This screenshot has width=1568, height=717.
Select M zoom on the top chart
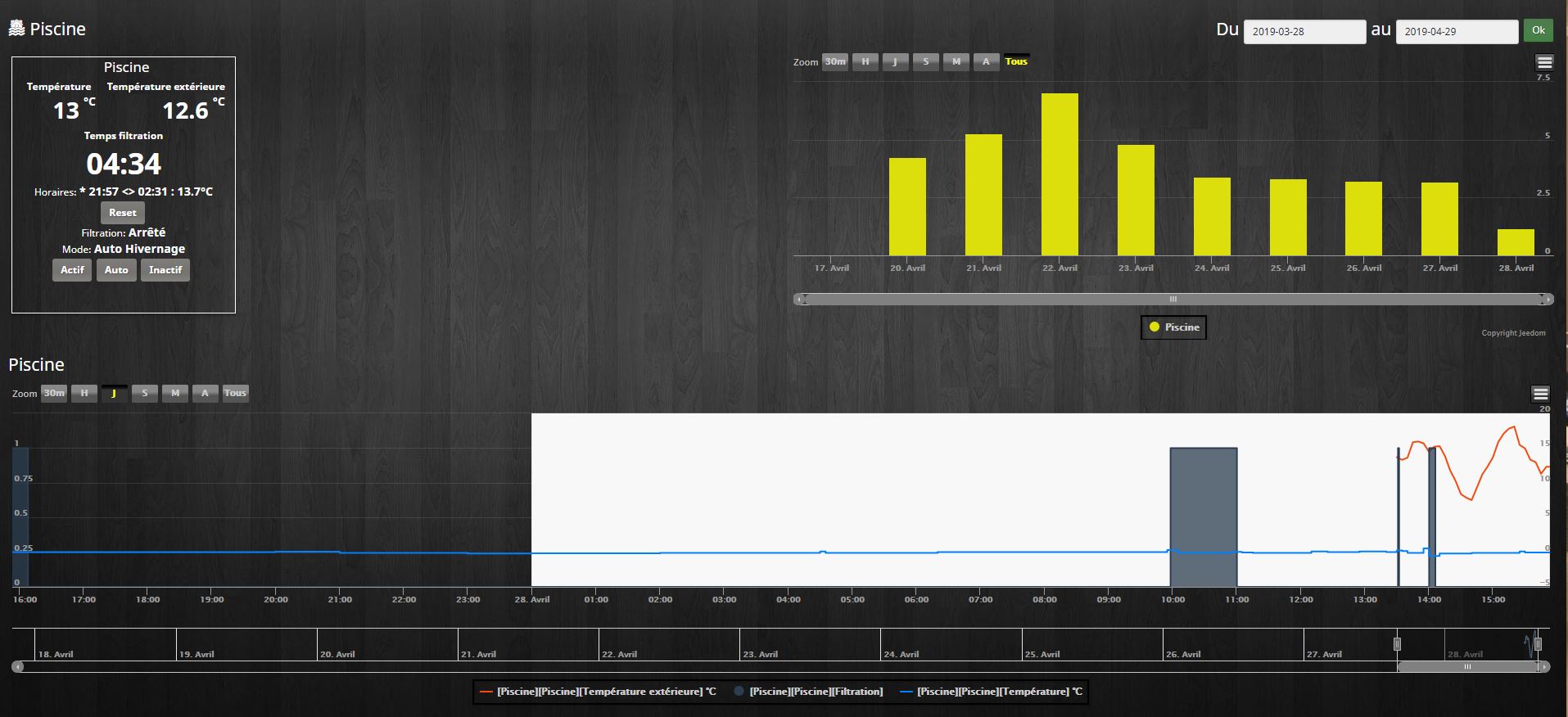pyautogui.click(x=956, y=61)
